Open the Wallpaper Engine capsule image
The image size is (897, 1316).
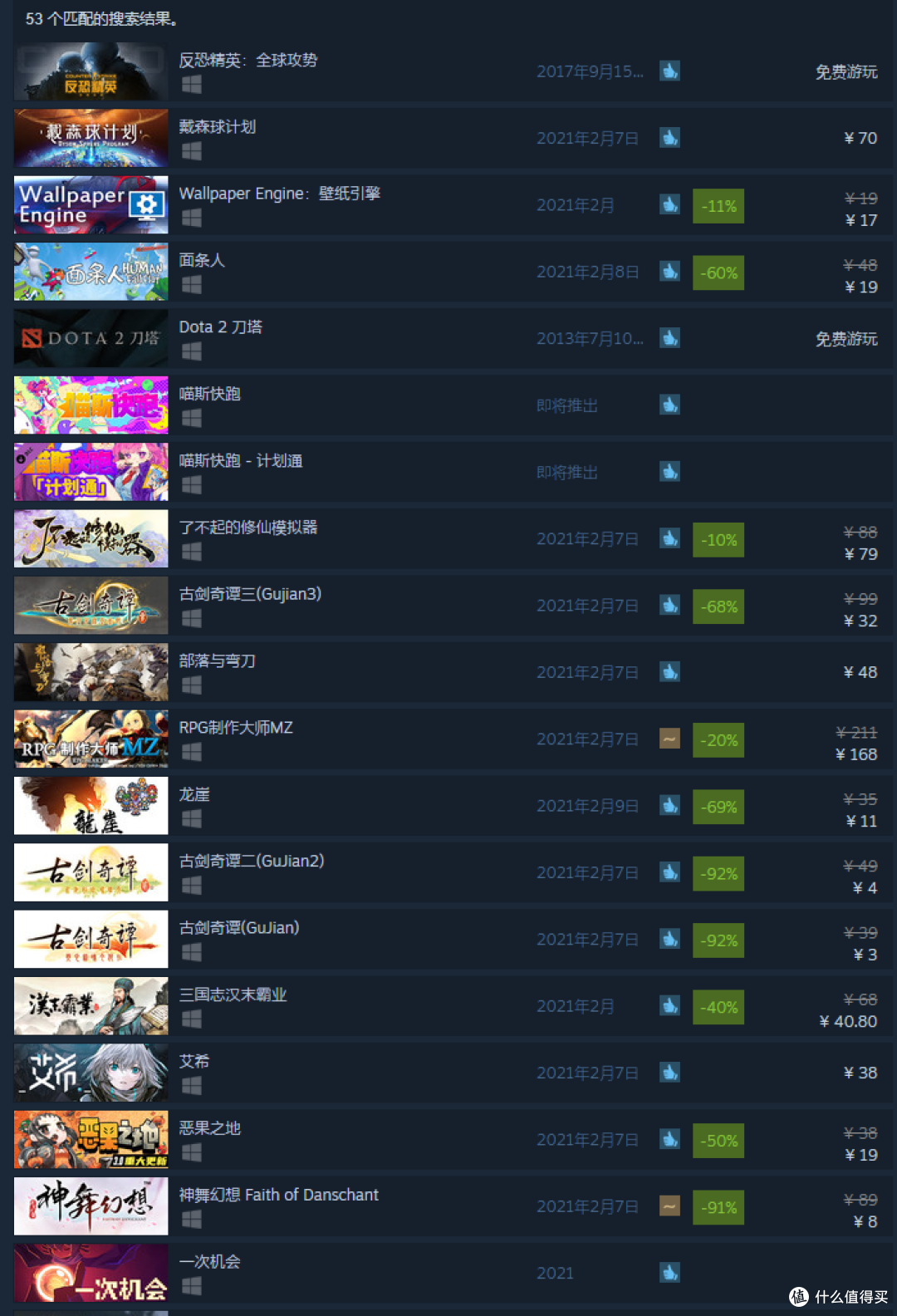[x=91, y=204]
